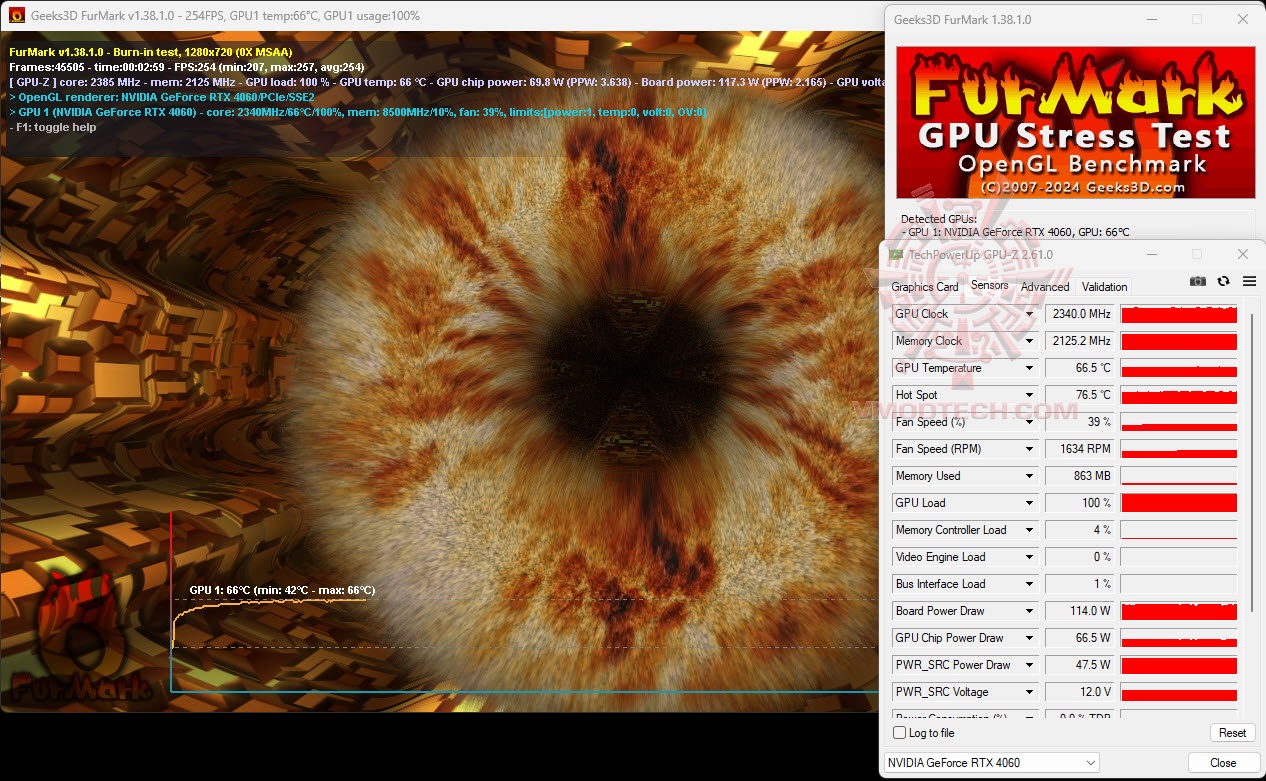Click the FurMark icon in the burn-in title bar
The width and height of the screenshot is (1266, 781).
point(16,15)
